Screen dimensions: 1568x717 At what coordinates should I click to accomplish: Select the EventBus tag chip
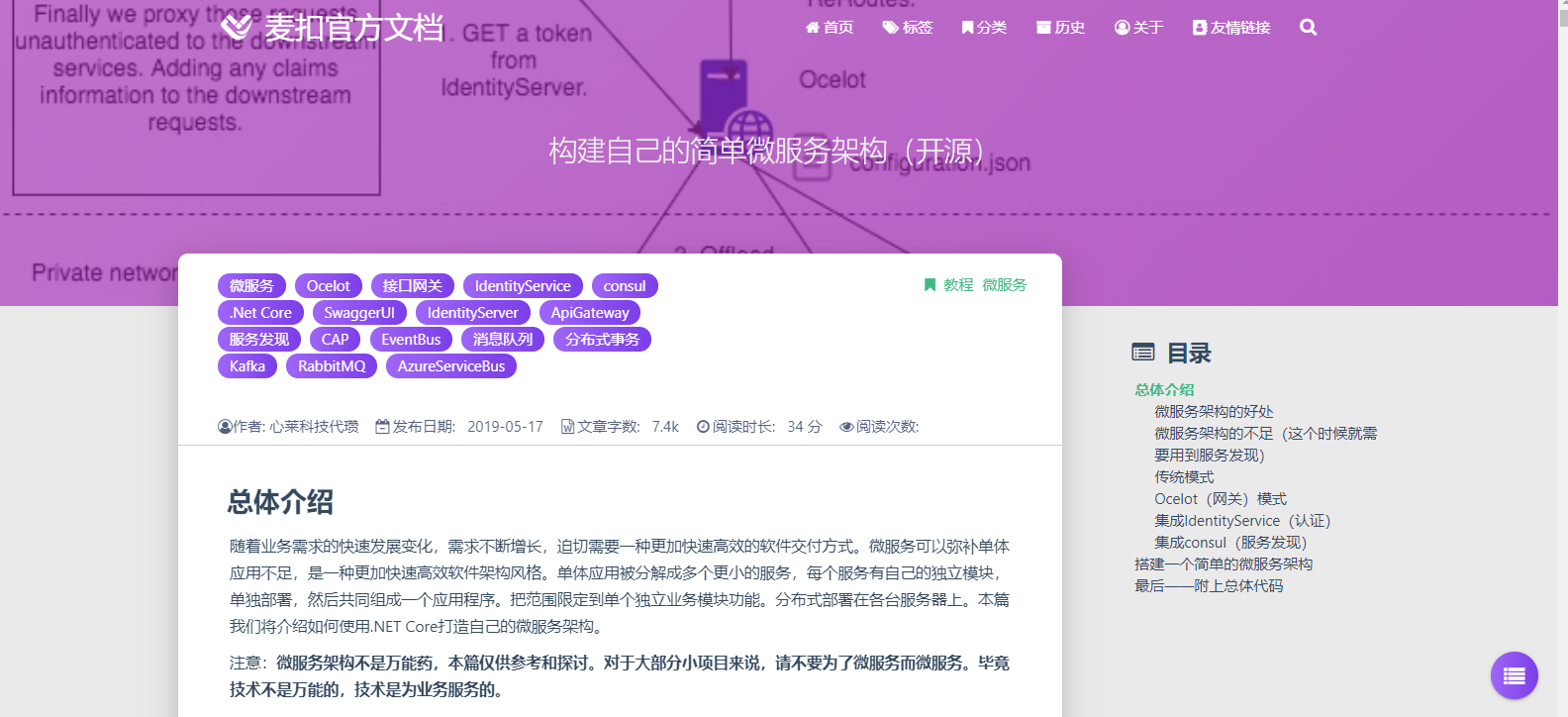pos(411,340)
